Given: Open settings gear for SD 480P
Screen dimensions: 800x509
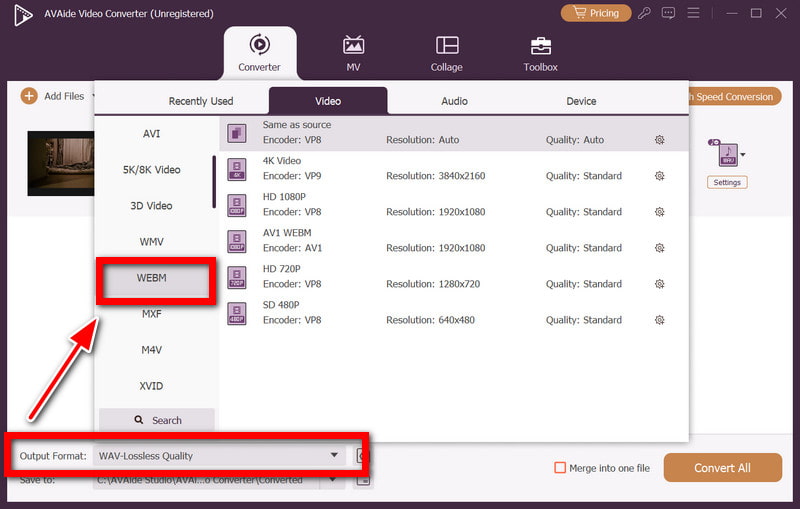Looking at the screenshot, I should pyautogui.click(x=660, y=320).
